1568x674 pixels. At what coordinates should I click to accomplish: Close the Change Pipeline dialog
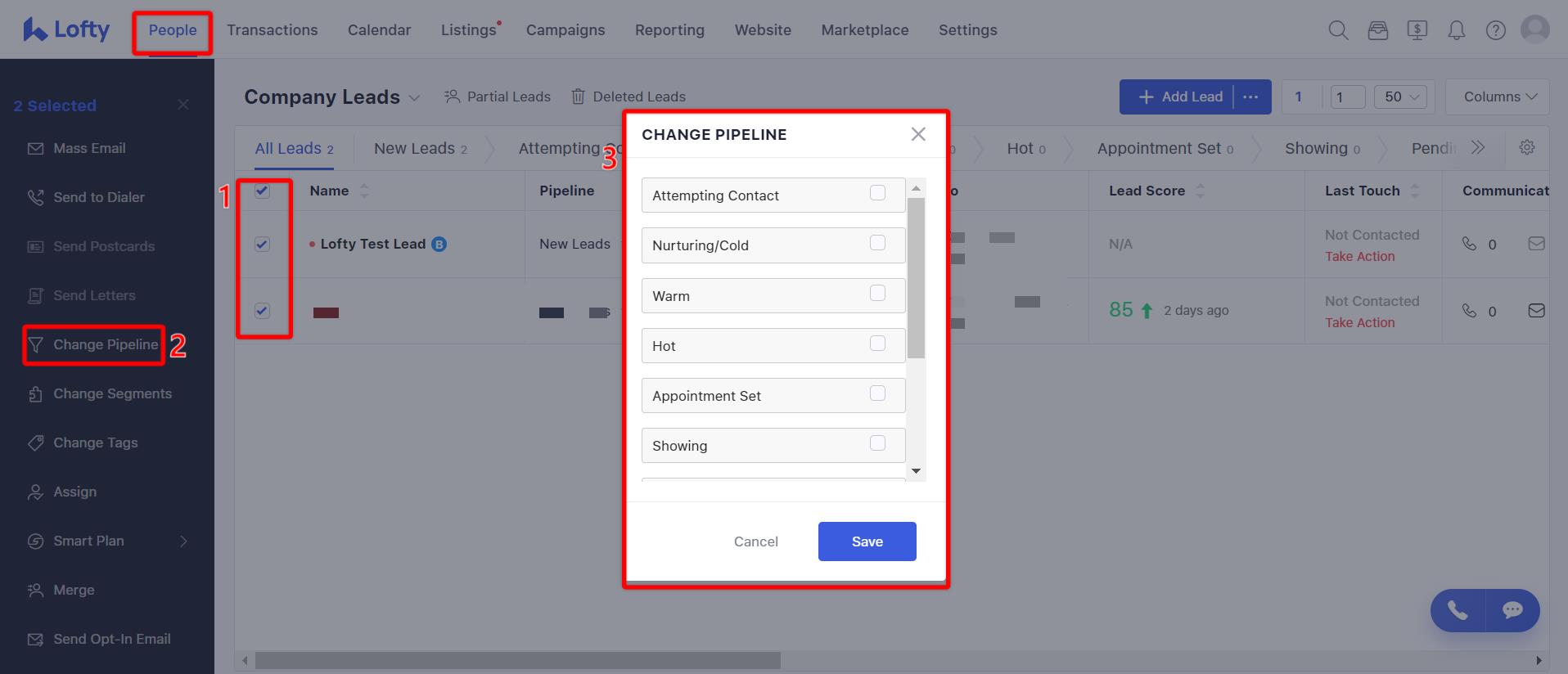[918, 134]
